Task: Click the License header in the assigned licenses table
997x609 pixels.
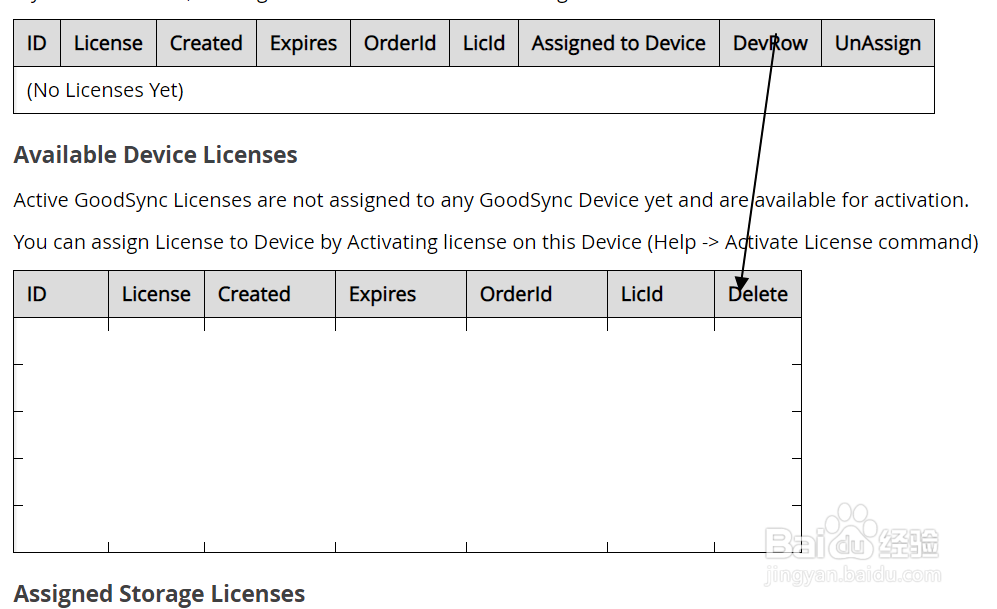Action: click(x=108, y=43)
